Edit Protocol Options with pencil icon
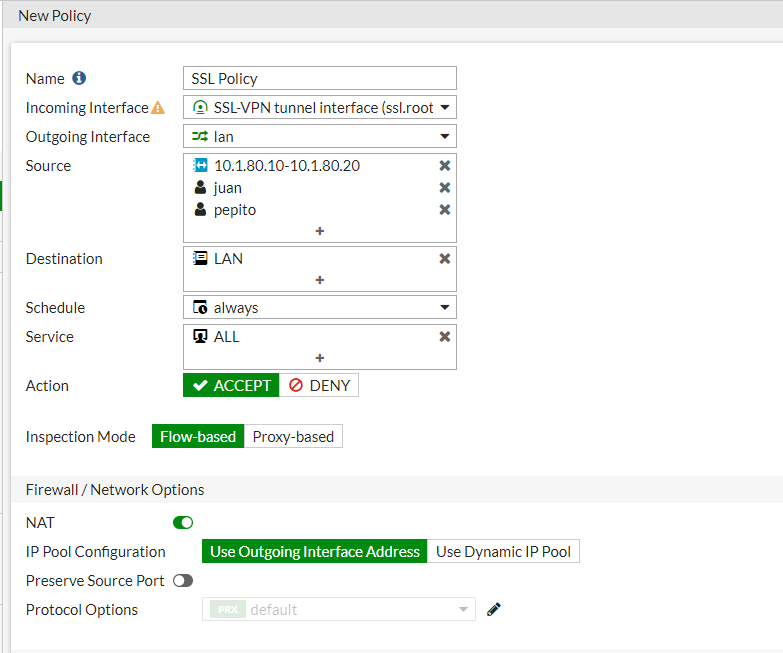Image resolution: width=783 pixels, height=653 pixels. pos(493,609)
